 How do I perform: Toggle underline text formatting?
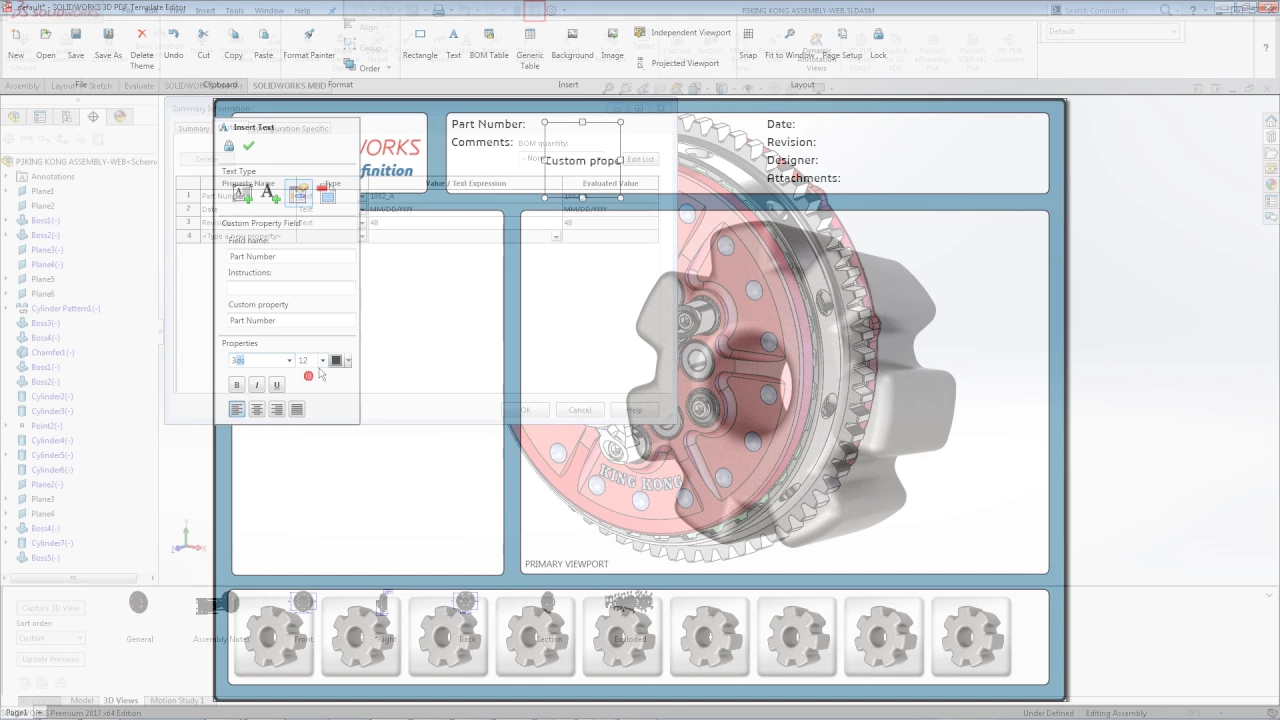pyautogui.click(x=277, y=385)
